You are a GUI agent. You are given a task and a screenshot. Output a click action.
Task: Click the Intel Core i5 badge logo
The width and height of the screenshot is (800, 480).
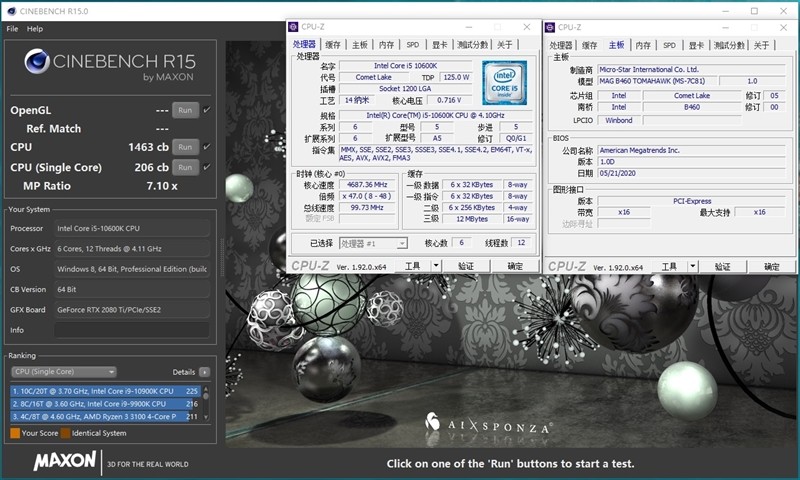504,83
